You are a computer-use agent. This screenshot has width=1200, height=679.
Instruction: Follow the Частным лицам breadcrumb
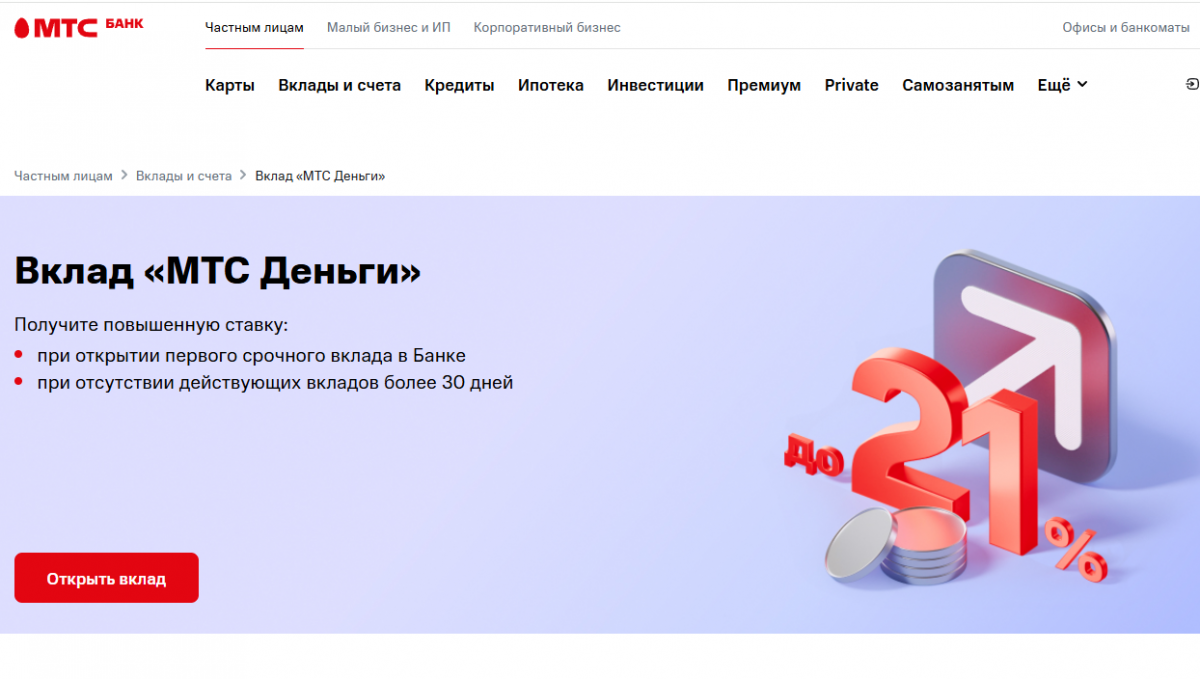point(63,175)
